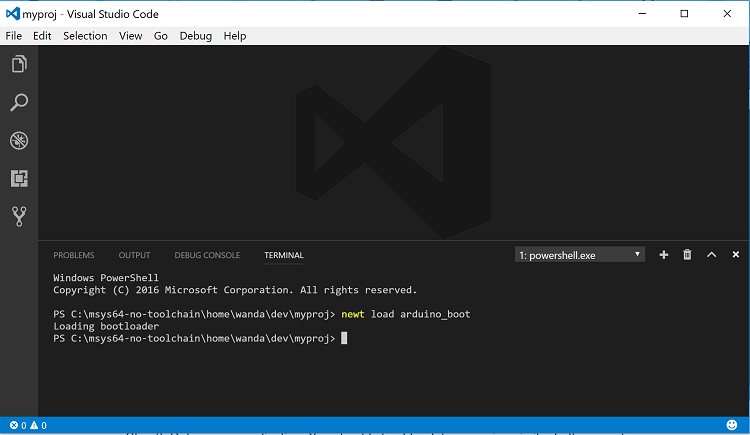Click 'arduino_boot' argument in terminal
This screenshot has height=435, width=750.
click(435, 314)
